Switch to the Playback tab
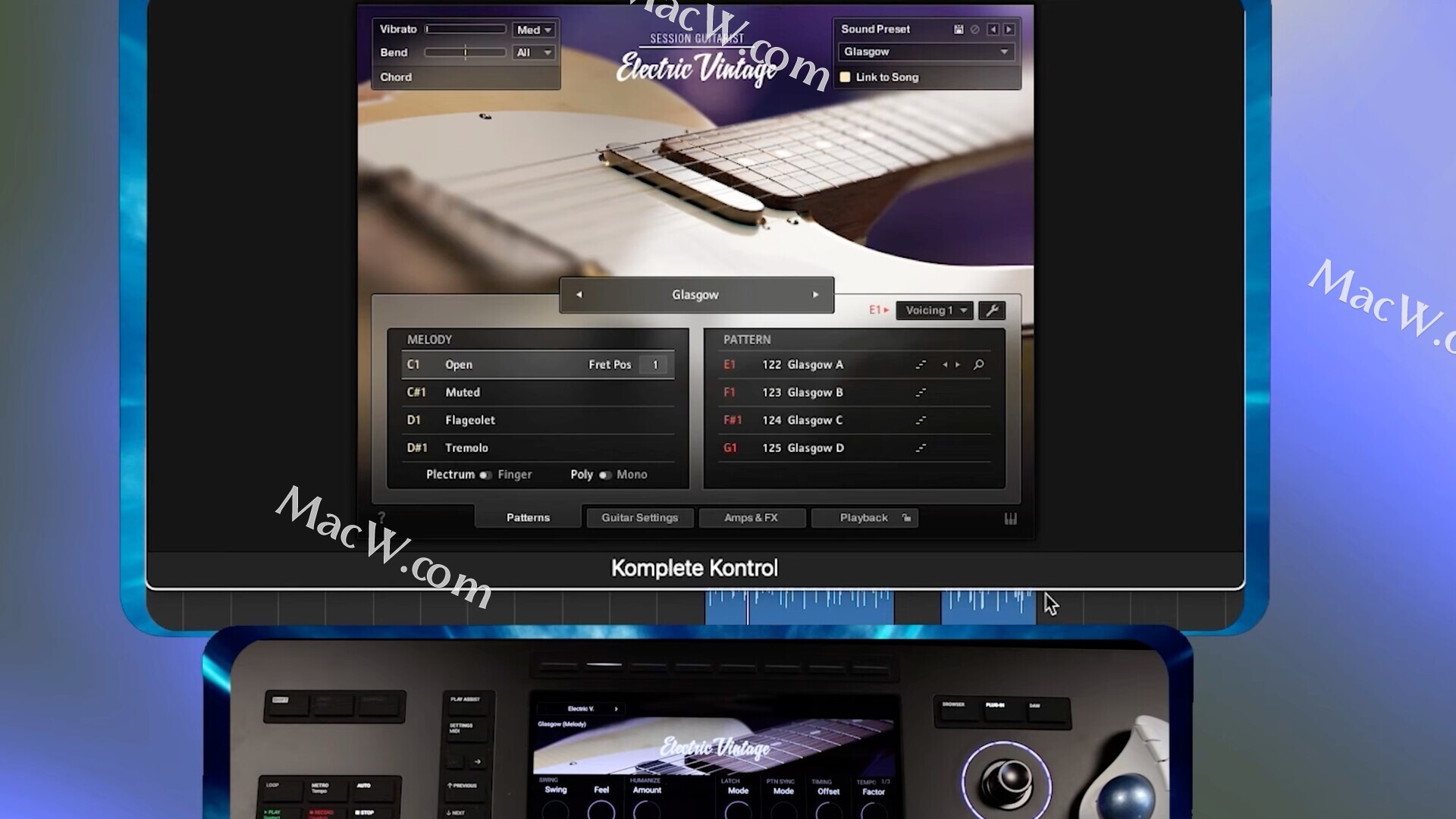Viewport: 1456px width, 819px height. pos(864,518)
